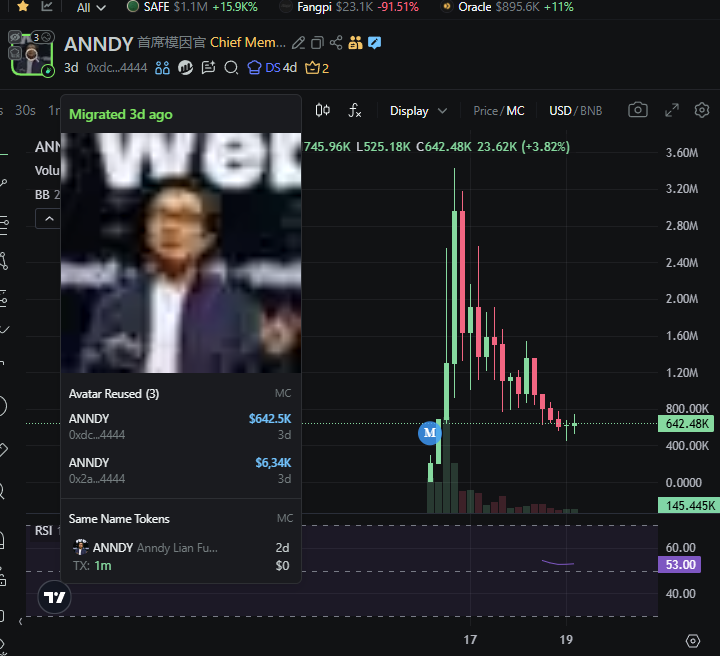Expand chart to fullscreen
This screenshot has height=656, width=720.
(672, 110)
